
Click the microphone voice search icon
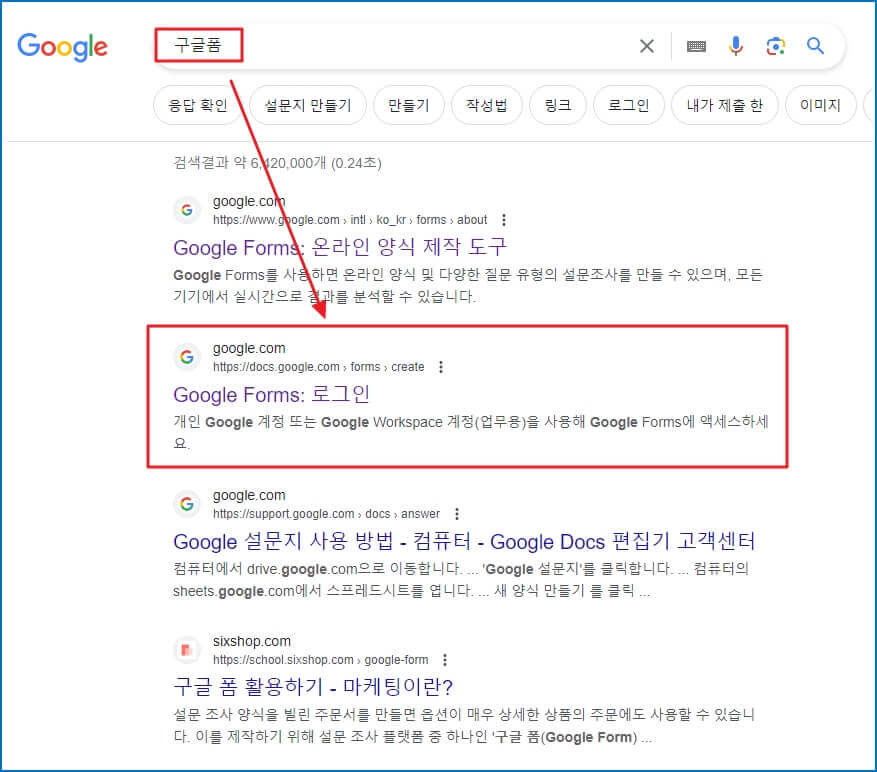(736, 45)
